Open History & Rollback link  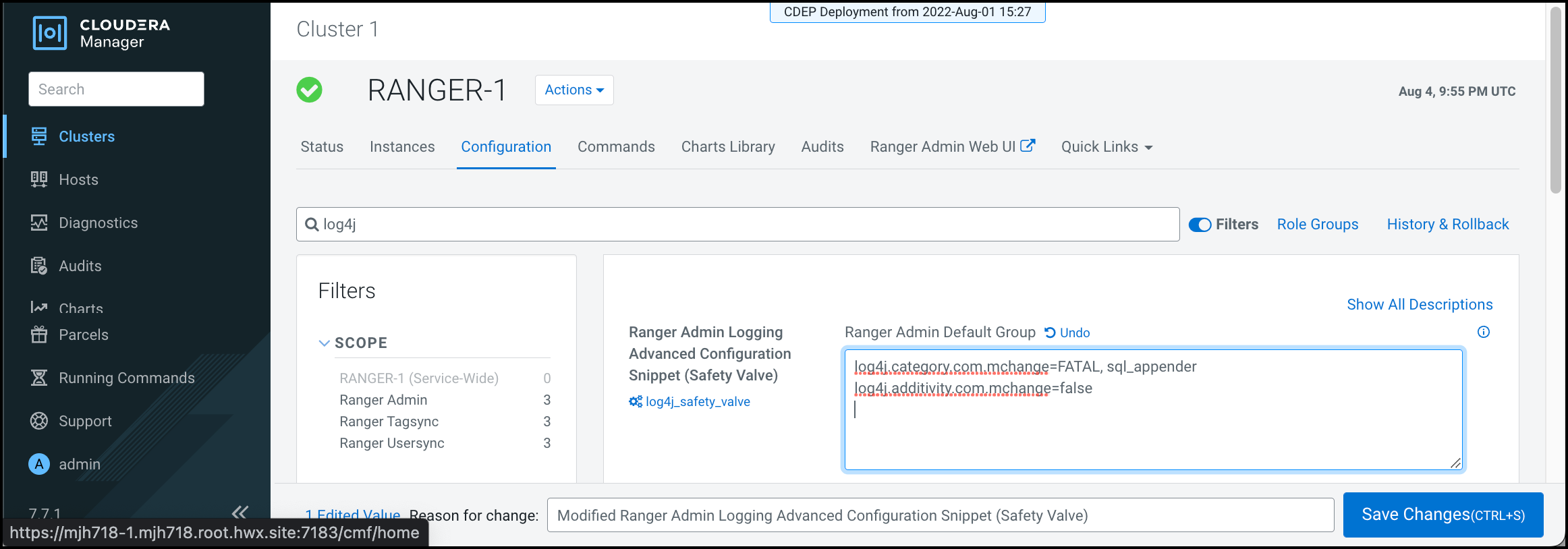[1447, 225]
